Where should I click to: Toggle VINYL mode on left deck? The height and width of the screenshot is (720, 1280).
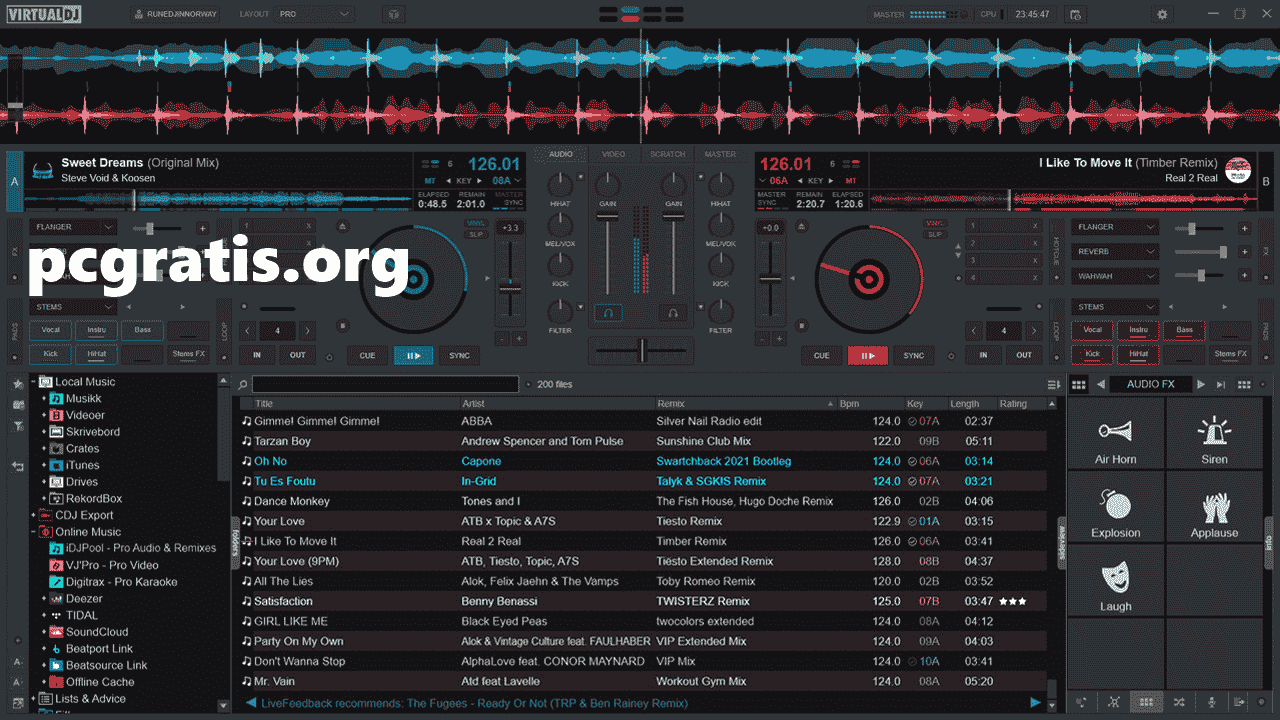[476, 223]
